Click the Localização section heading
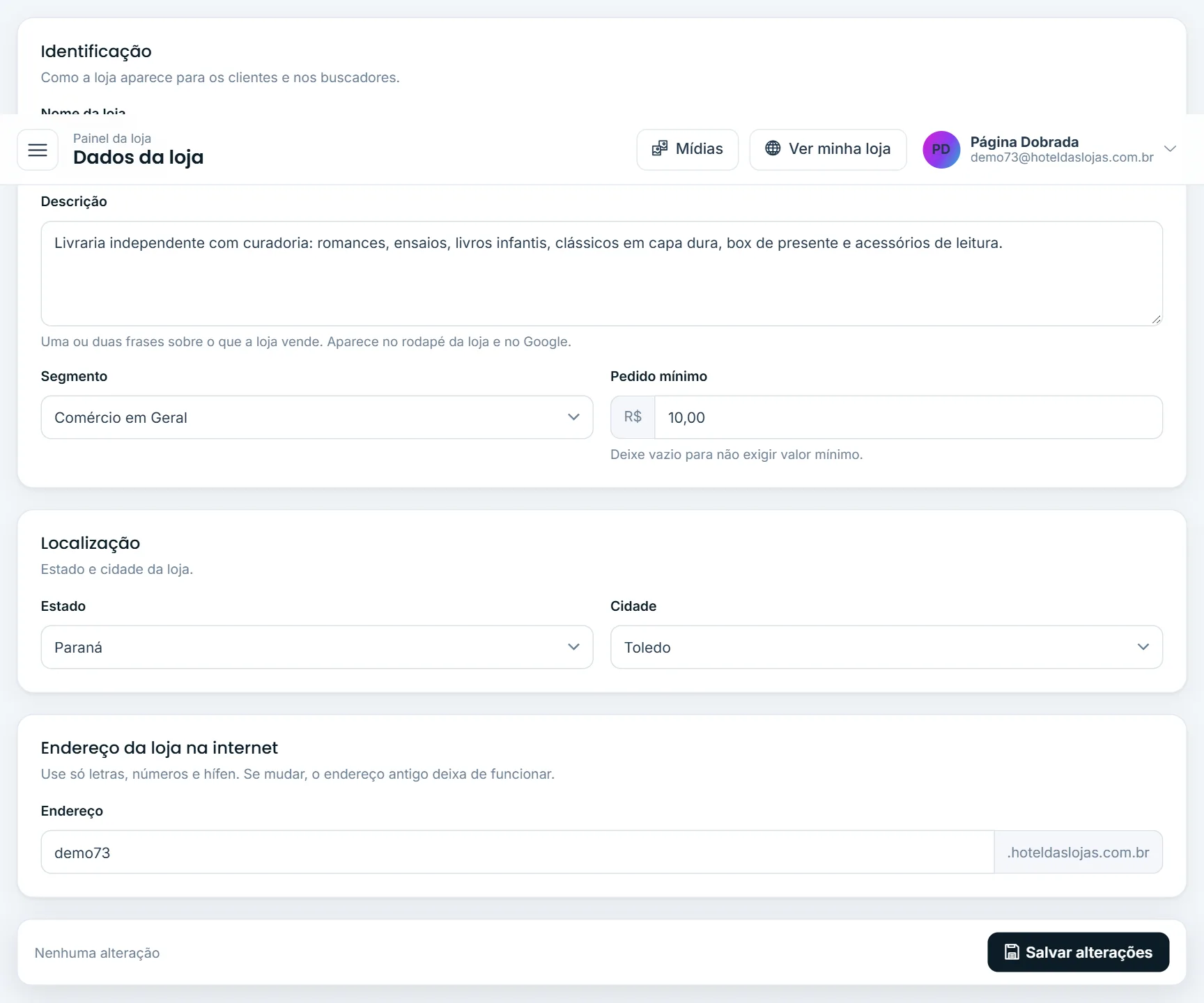The height and width of the screenshot is (1003, 1204). pos(91,543)
